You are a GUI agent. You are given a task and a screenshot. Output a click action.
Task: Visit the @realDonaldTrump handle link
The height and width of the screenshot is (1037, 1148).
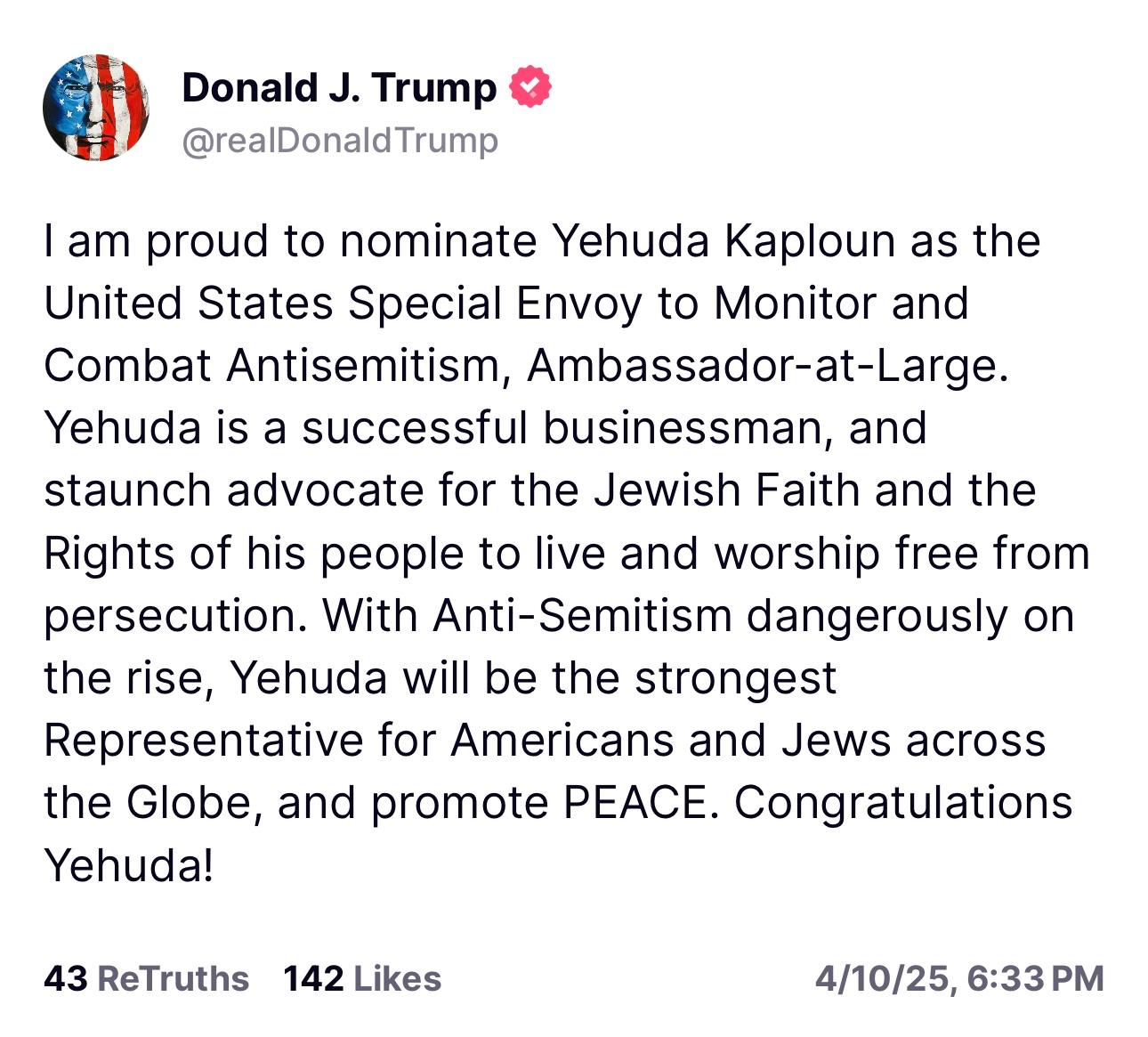(x=340, y=140)
